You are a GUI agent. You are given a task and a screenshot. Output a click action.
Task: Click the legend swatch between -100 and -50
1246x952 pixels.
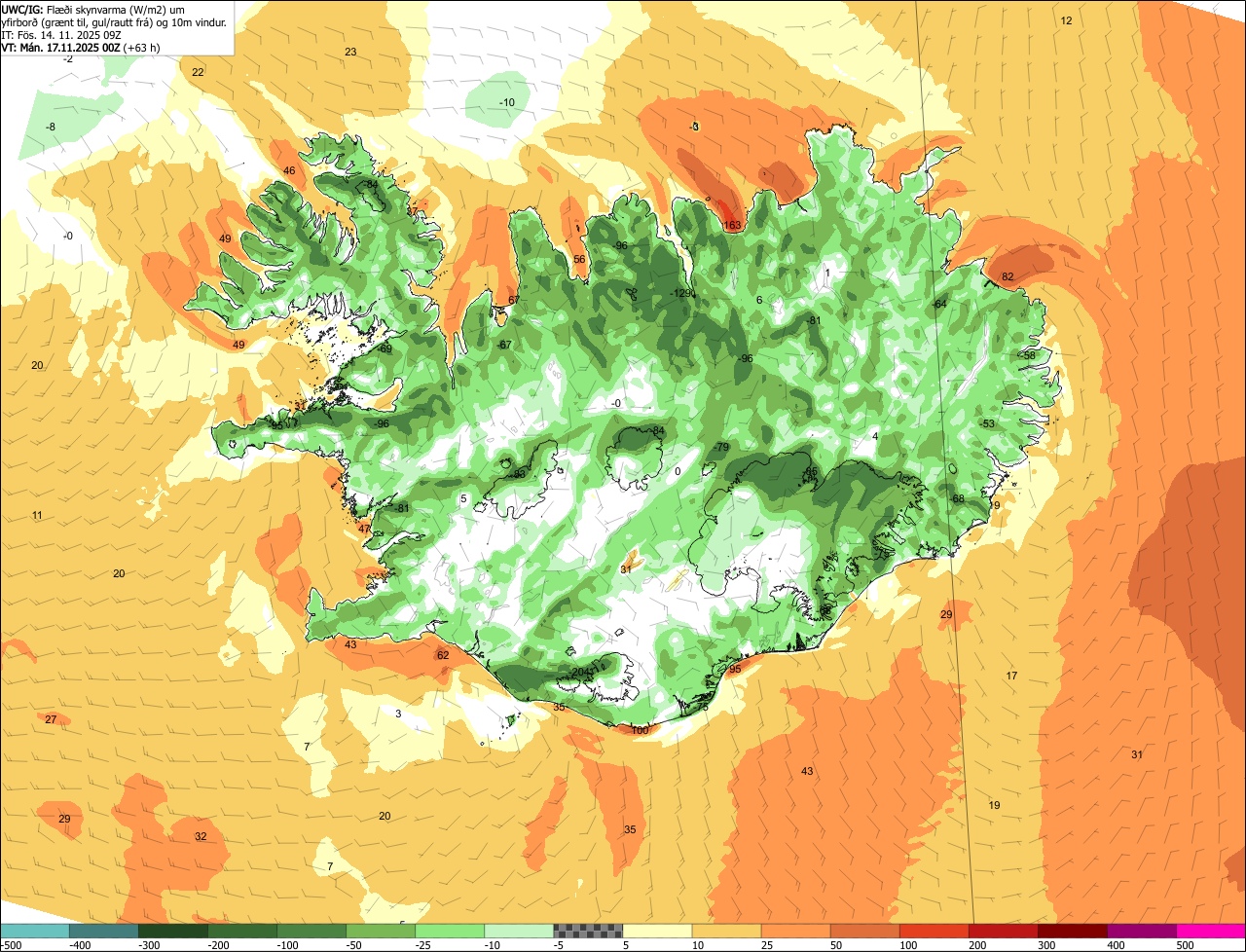coord(311,931)
